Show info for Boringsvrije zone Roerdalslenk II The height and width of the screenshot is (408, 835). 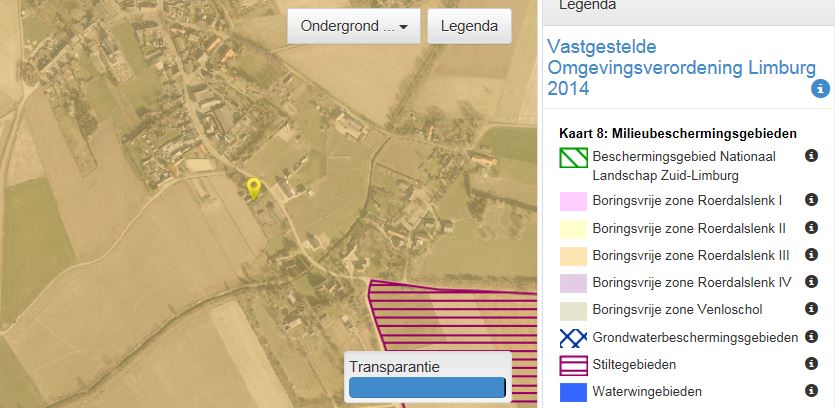811,228
